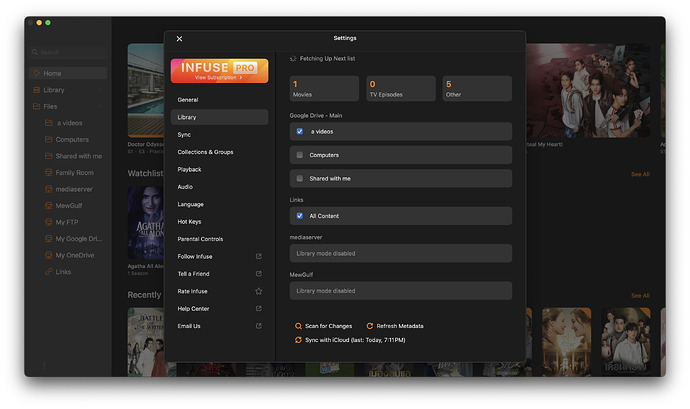Click the external link icon beside Email Us

pos(259,326)
